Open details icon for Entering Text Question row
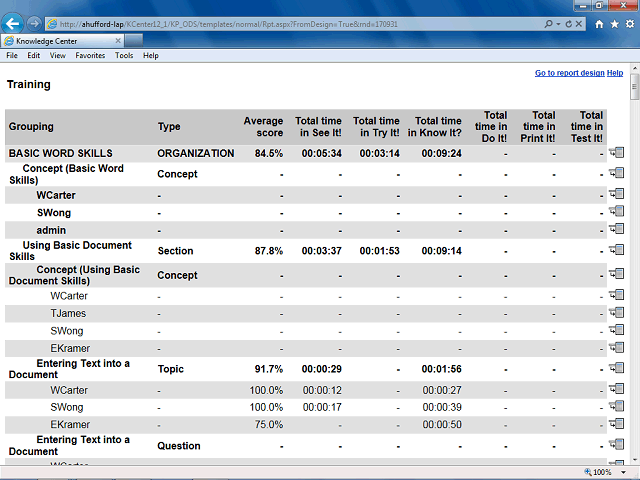 click(617, 444)
